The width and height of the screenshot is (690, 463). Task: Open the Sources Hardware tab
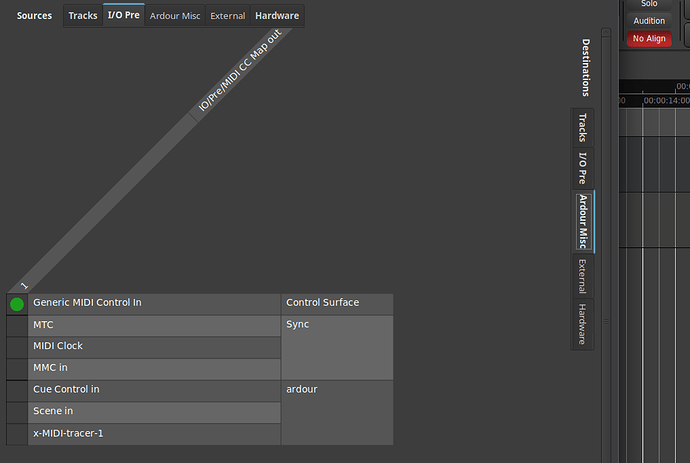click(x=277, y=16)
